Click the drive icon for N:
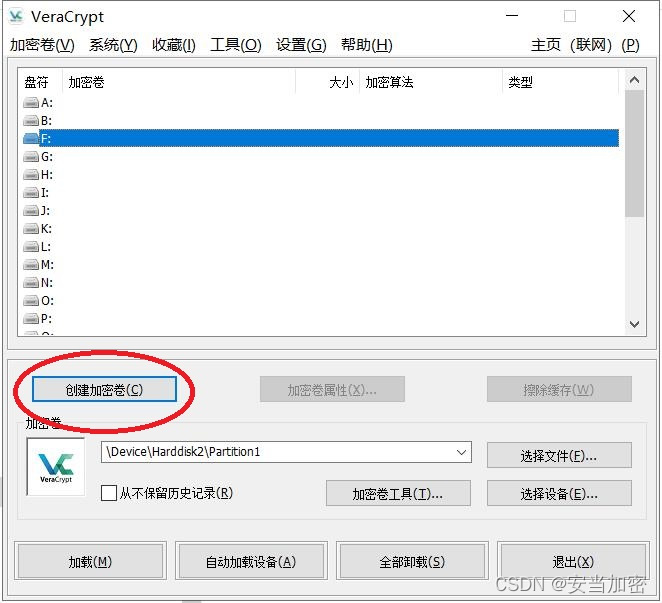 [31, 282]
